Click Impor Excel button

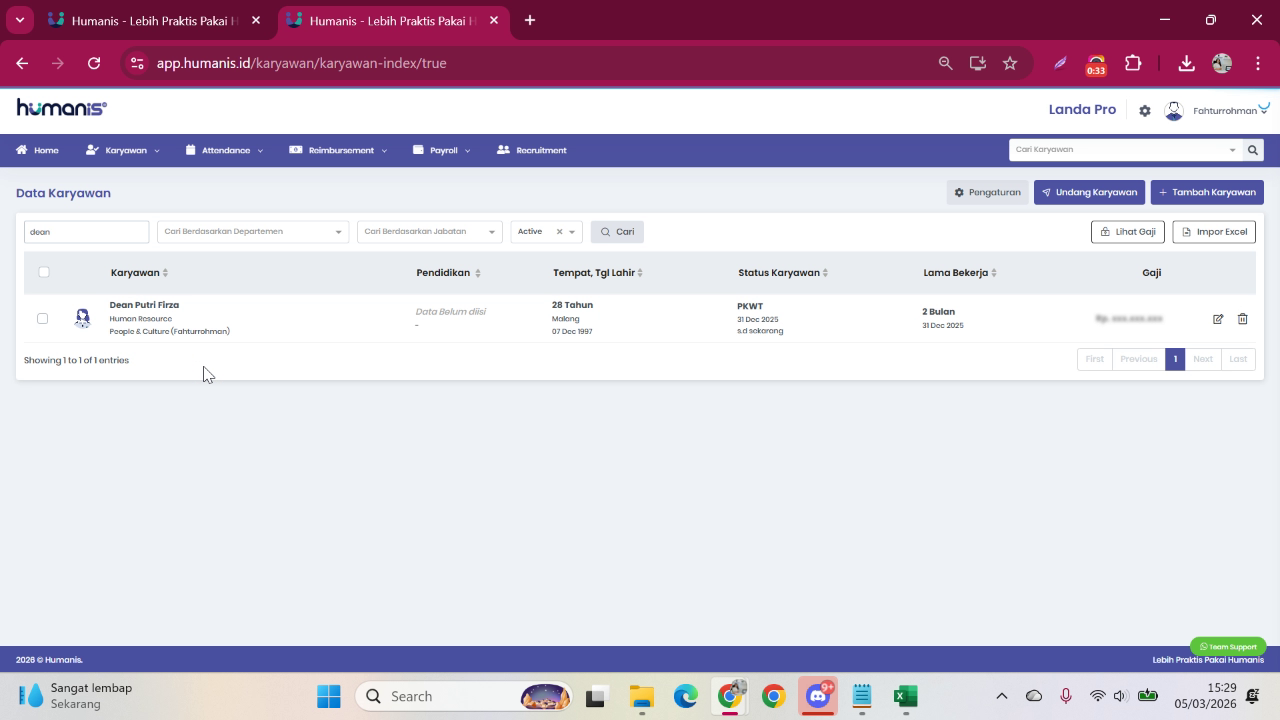1214,232
